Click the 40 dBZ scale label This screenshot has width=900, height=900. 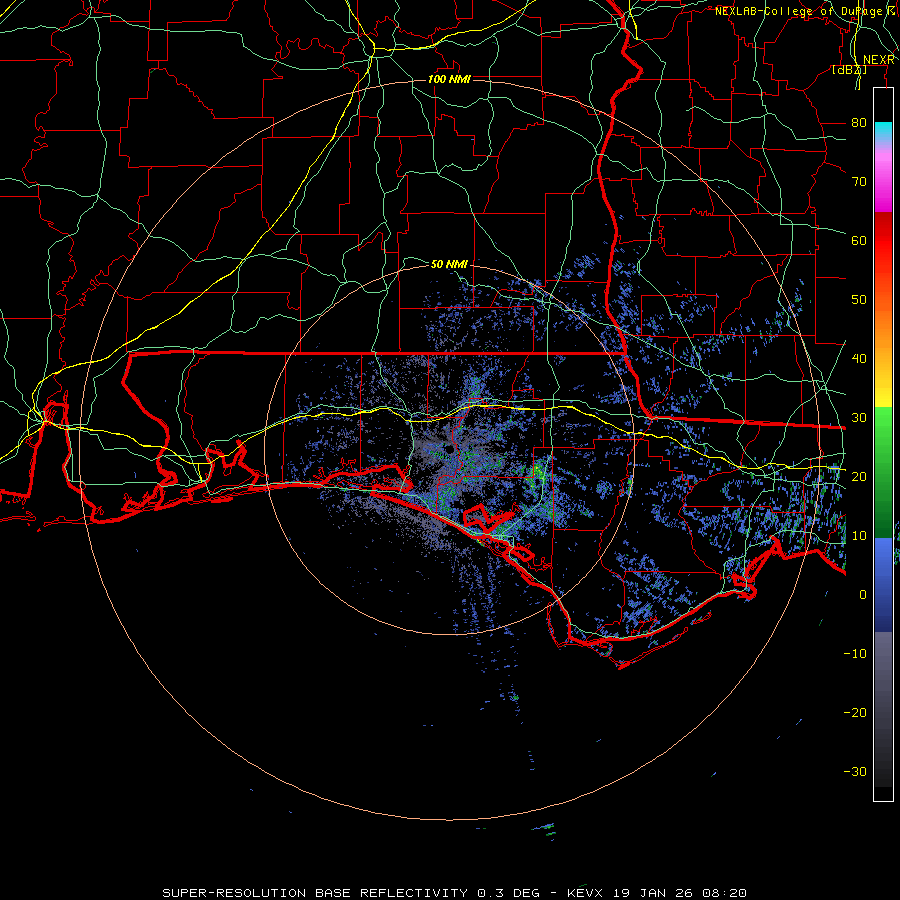click(859, 358)
